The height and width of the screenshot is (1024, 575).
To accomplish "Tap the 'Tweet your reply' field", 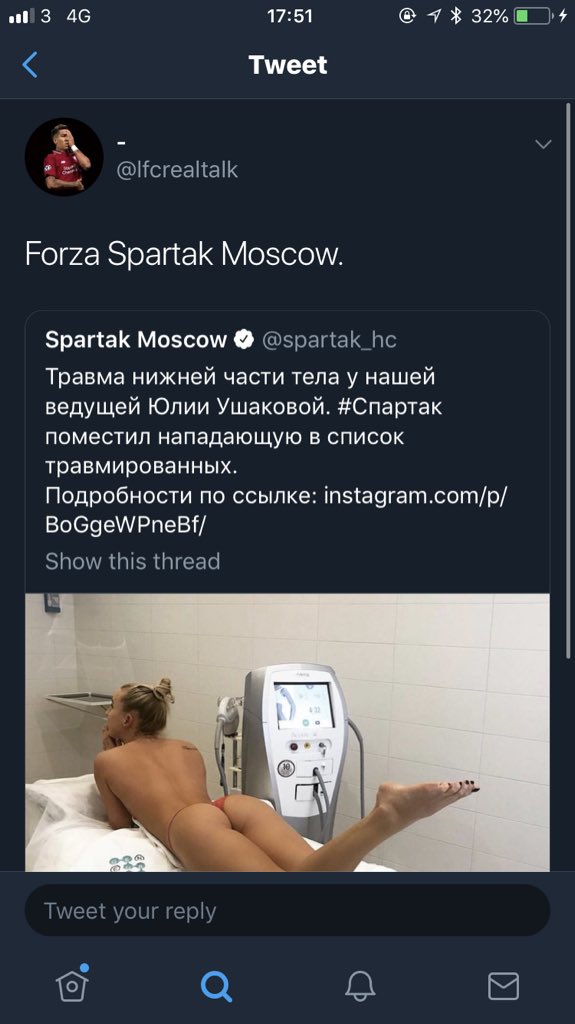I will (288, 911).
